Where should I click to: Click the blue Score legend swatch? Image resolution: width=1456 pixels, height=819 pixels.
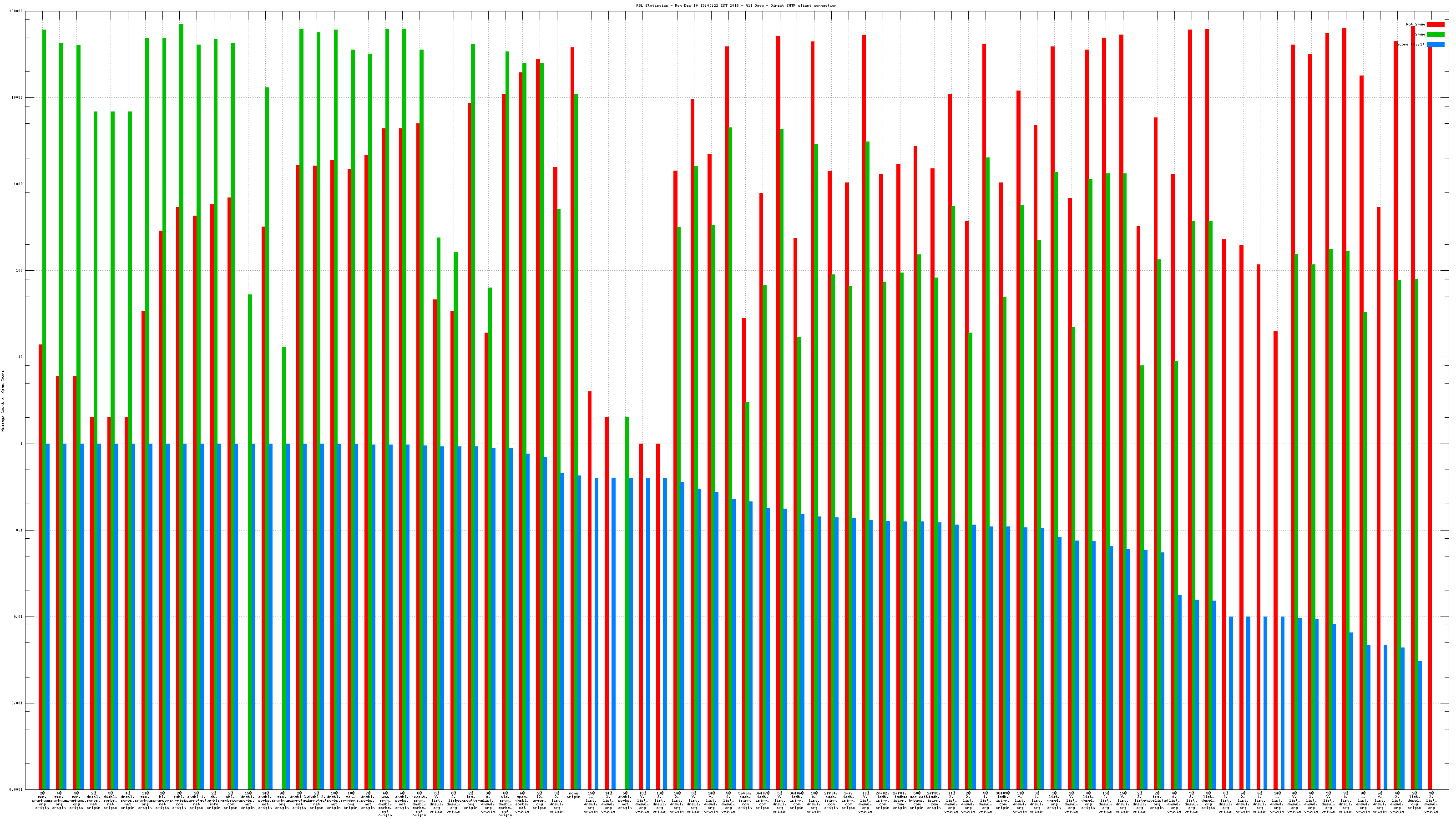click(1435, 45)
